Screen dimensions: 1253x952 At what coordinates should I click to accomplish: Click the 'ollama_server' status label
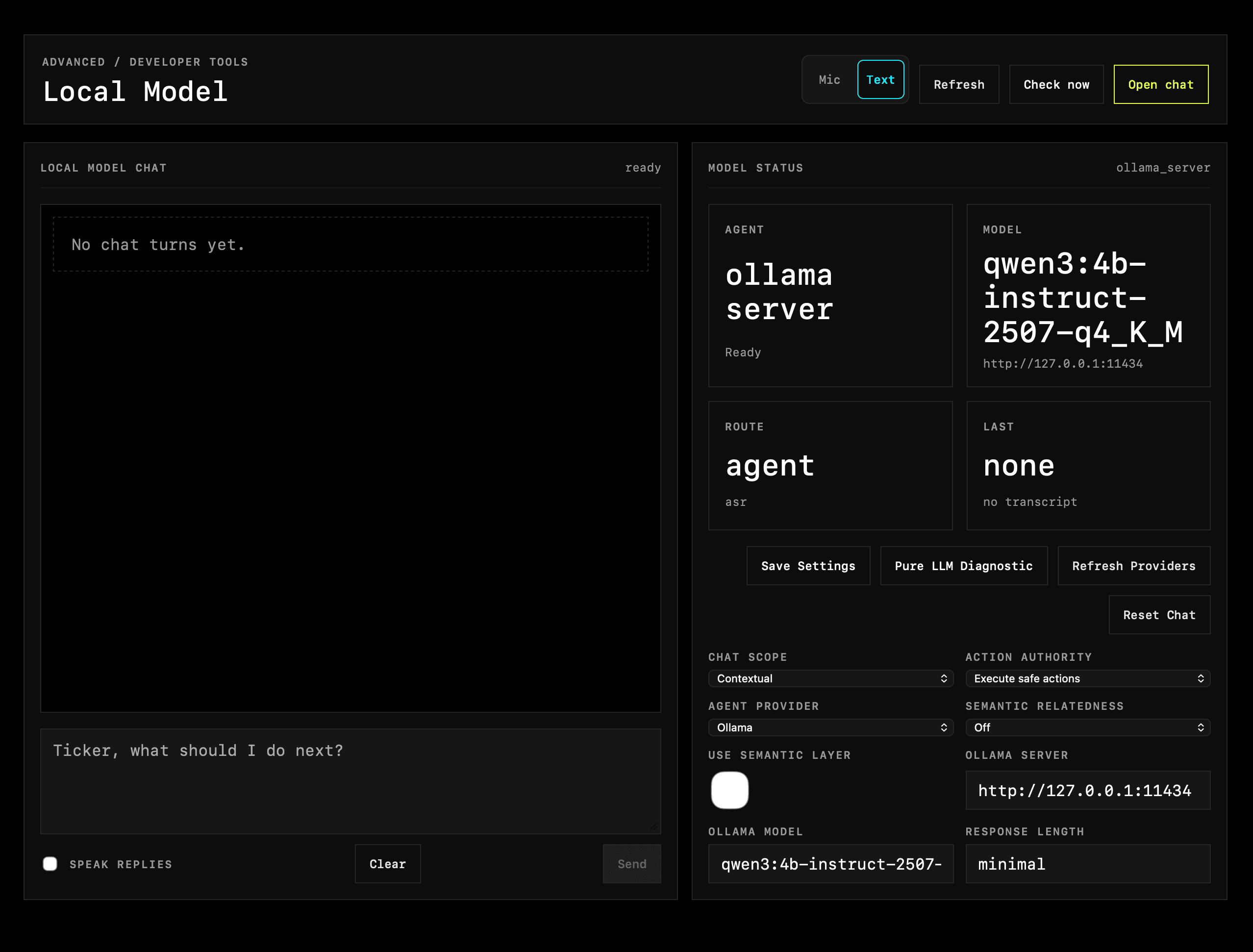1163,168
